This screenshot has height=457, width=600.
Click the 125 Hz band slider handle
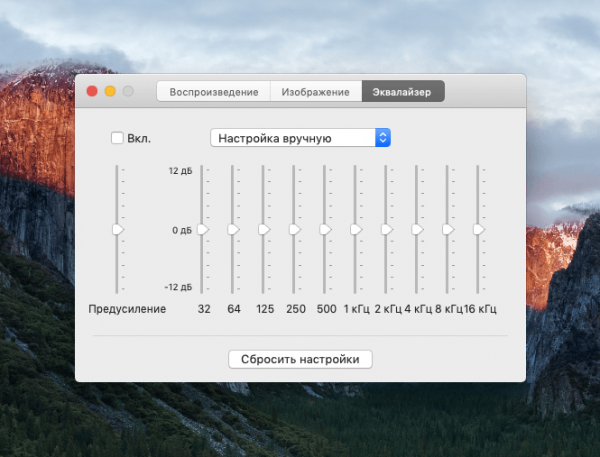264,229
